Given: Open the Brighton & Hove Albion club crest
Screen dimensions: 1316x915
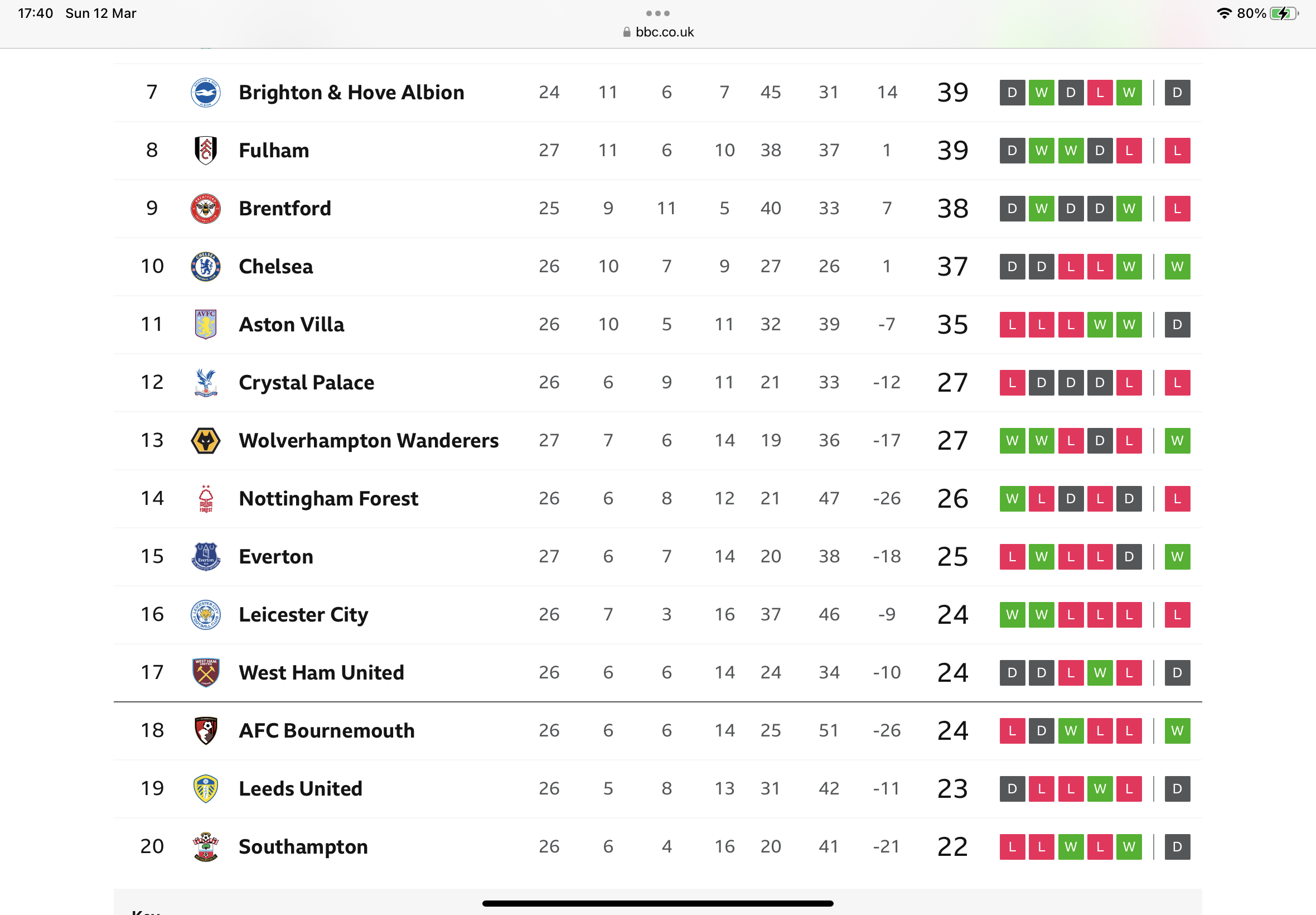Looking at the screenshot, I should (x=205, y=92).
